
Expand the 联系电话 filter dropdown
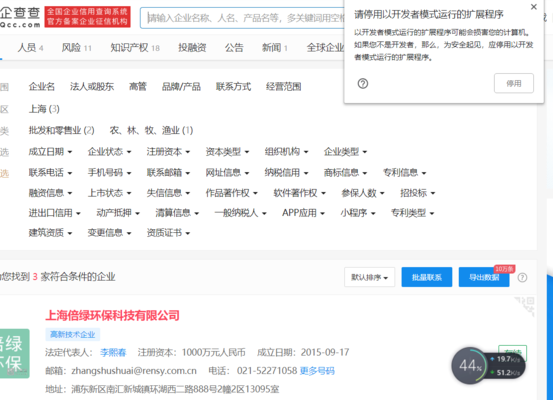coord(50,172)
